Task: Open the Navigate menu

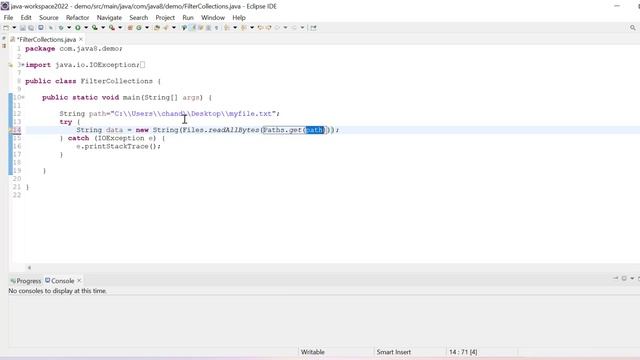Action: tap(109, 18)
